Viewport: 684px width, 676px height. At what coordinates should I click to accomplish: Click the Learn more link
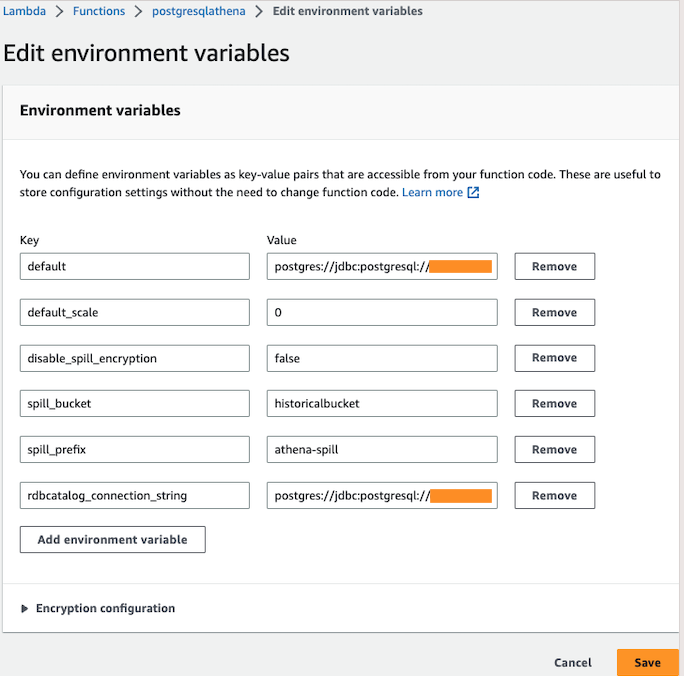coord(432,193)
